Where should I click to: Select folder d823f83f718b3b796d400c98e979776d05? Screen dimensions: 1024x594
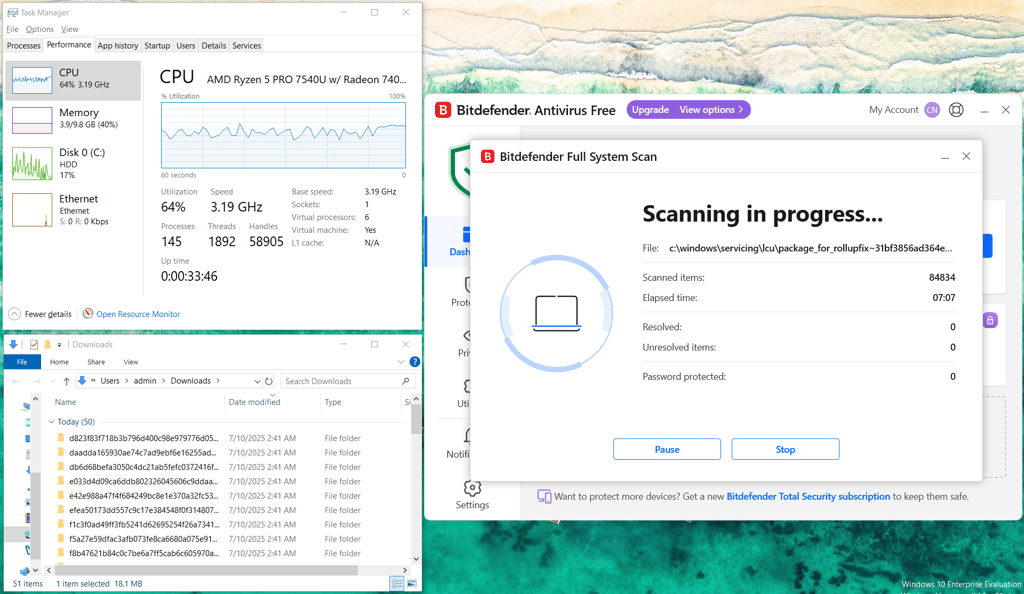pyautogui.click(x=143, y=438)
